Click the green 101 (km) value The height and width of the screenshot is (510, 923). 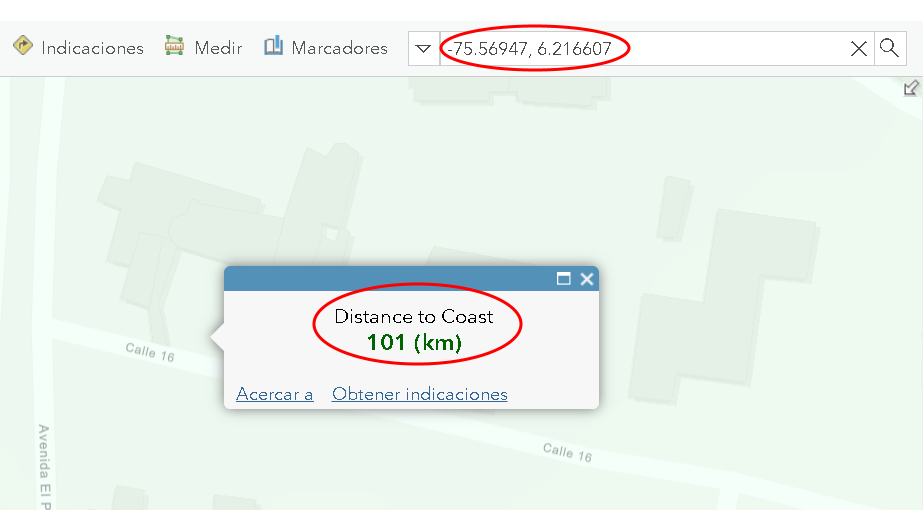tap(414, 342)
